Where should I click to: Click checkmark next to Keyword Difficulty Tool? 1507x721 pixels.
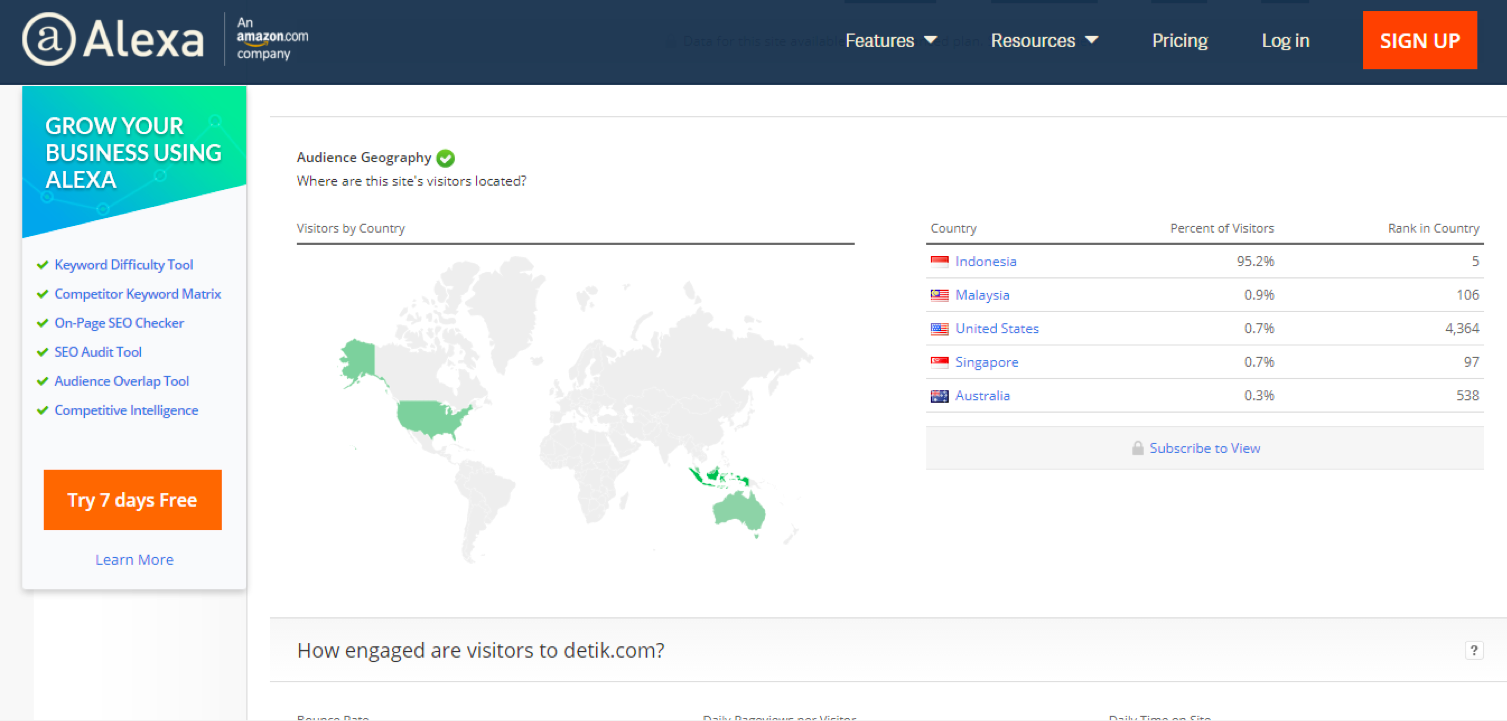42,265
